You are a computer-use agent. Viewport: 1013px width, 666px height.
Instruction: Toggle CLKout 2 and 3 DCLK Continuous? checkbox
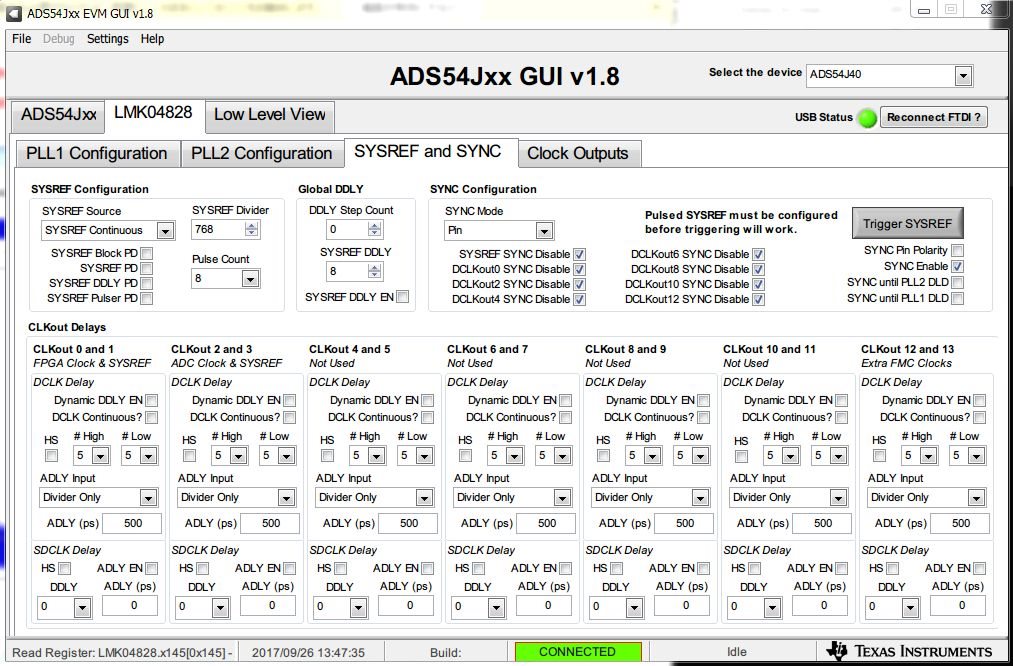[x=289, y=417]
